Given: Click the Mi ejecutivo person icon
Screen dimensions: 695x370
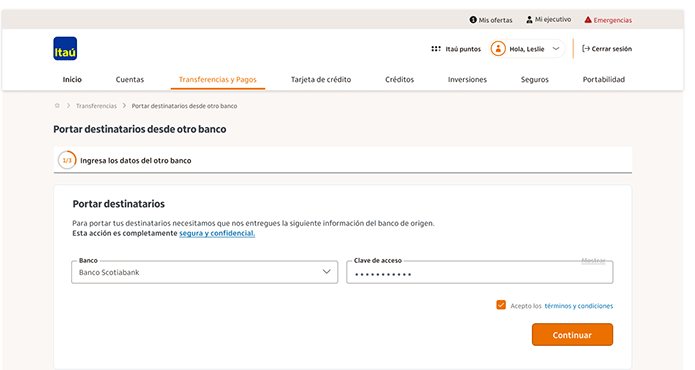Looking at the screenshot, I should [x=529, y=19].
